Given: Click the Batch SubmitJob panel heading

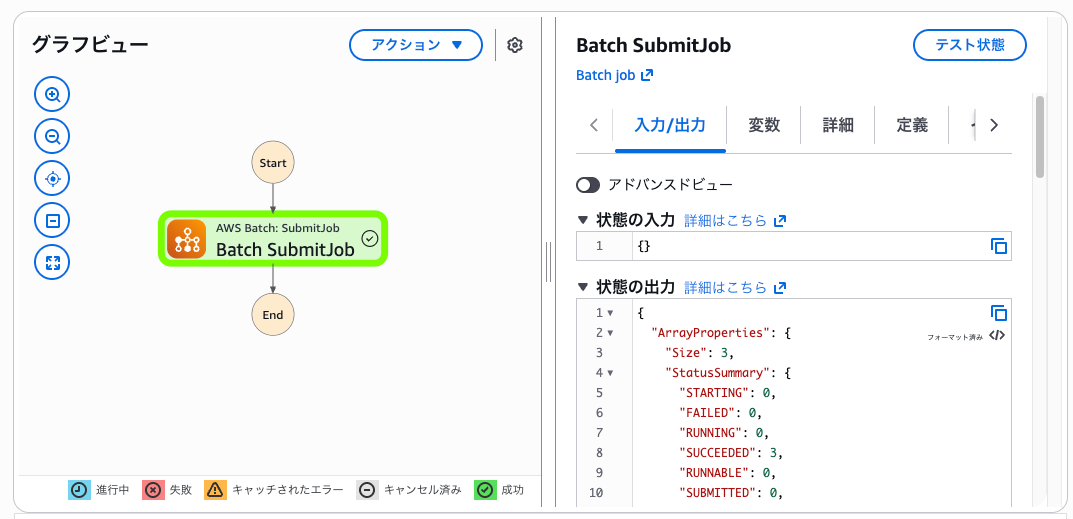Looking at the screenshot, I should [654, 45].
